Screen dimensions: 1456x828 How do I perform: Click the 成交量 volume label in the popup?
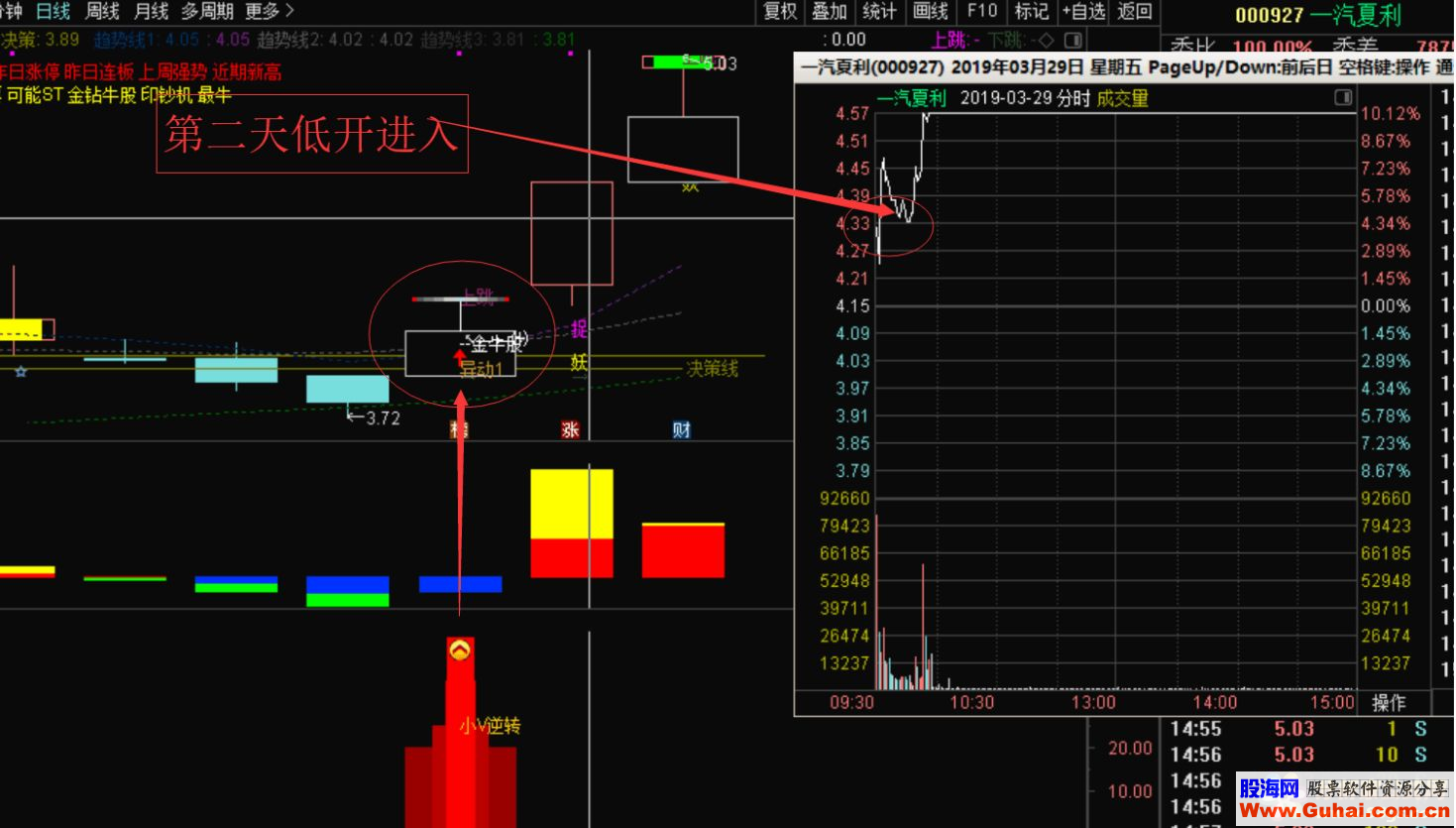click(x=1122, y=98)
